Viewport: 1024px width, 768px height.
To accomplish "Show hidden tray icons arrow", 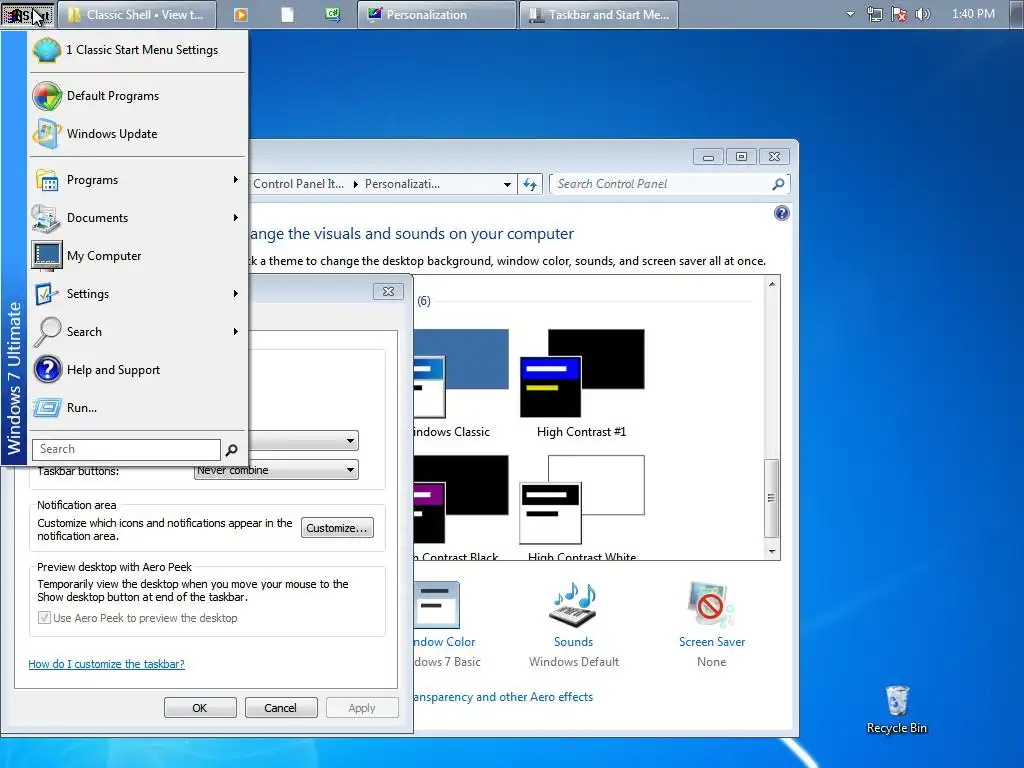I will click(850, 14).
